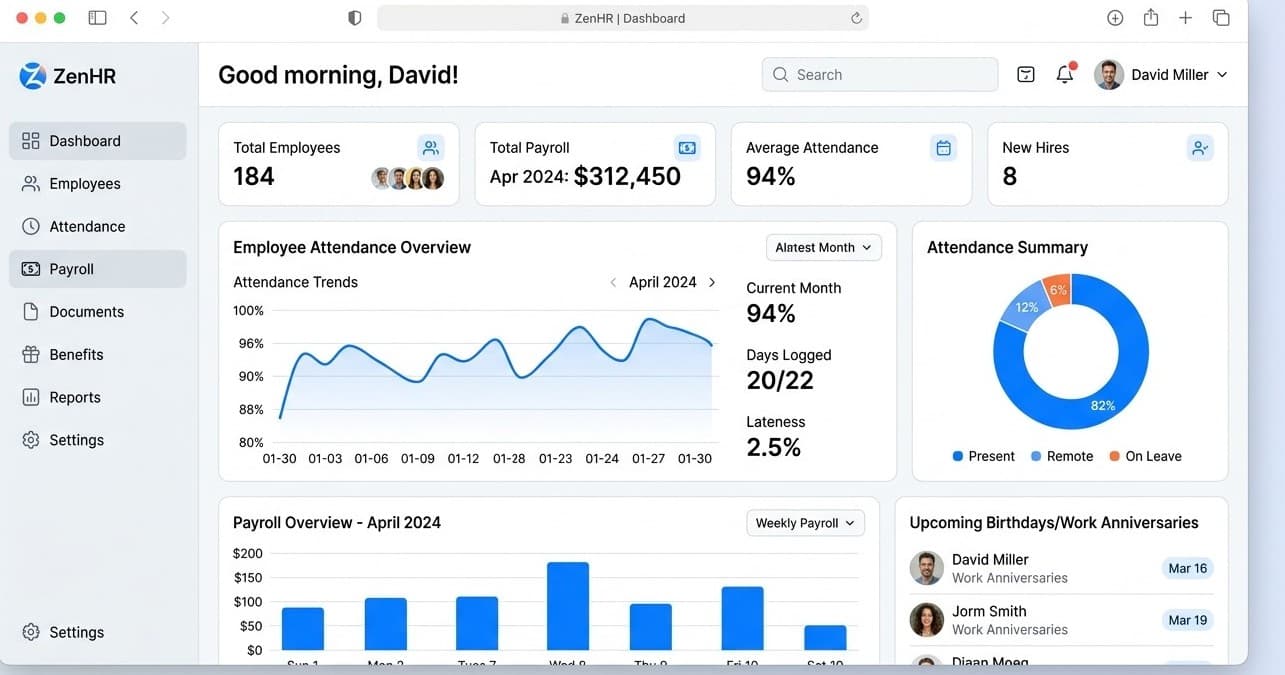Click the Total Employees value 184

254,177
